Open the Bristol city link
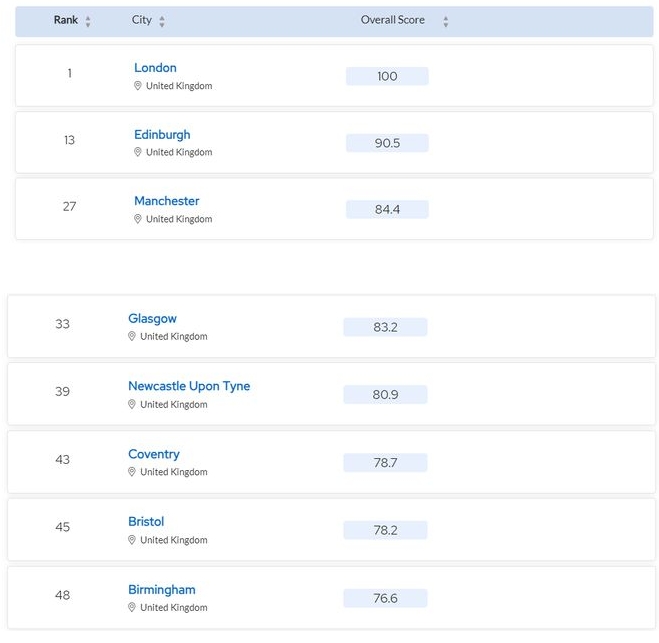 (x=146, y=522)
